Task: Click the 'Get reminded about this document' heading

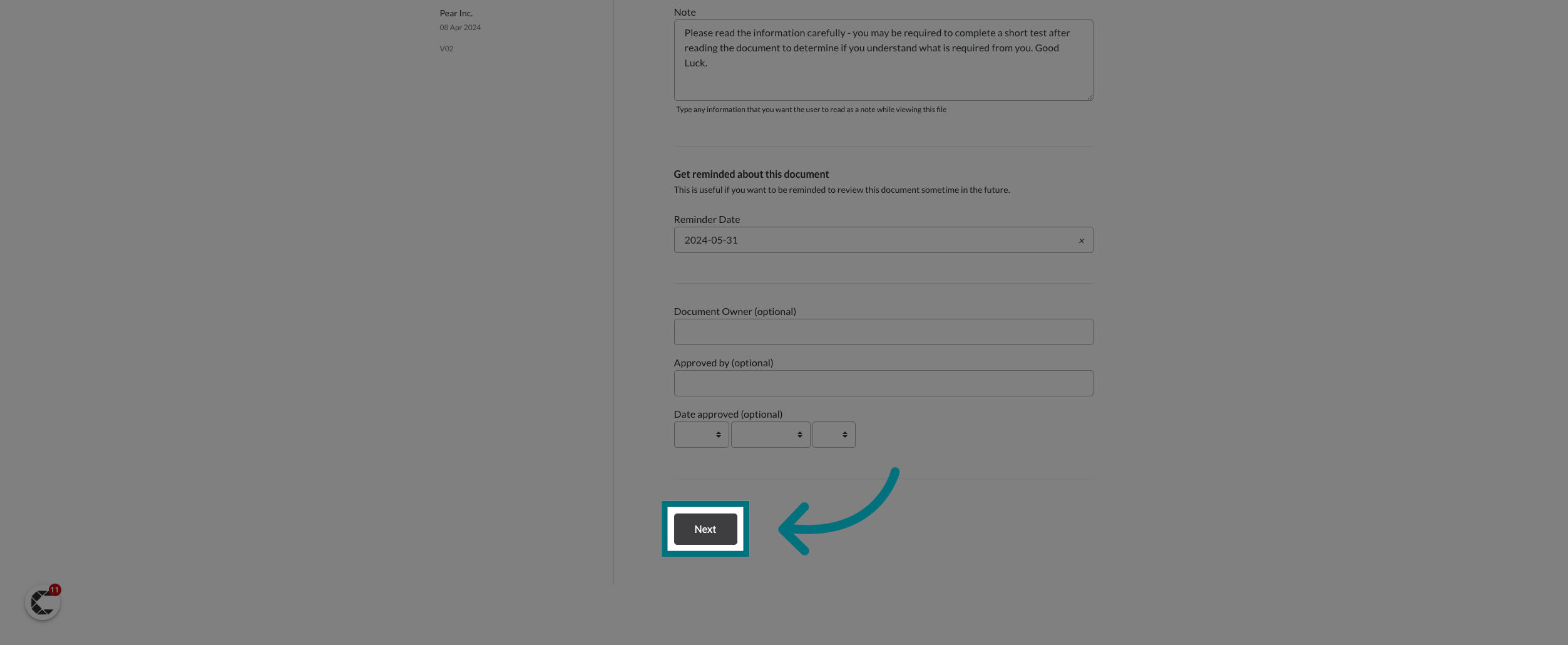Action: tap(751, 174)
